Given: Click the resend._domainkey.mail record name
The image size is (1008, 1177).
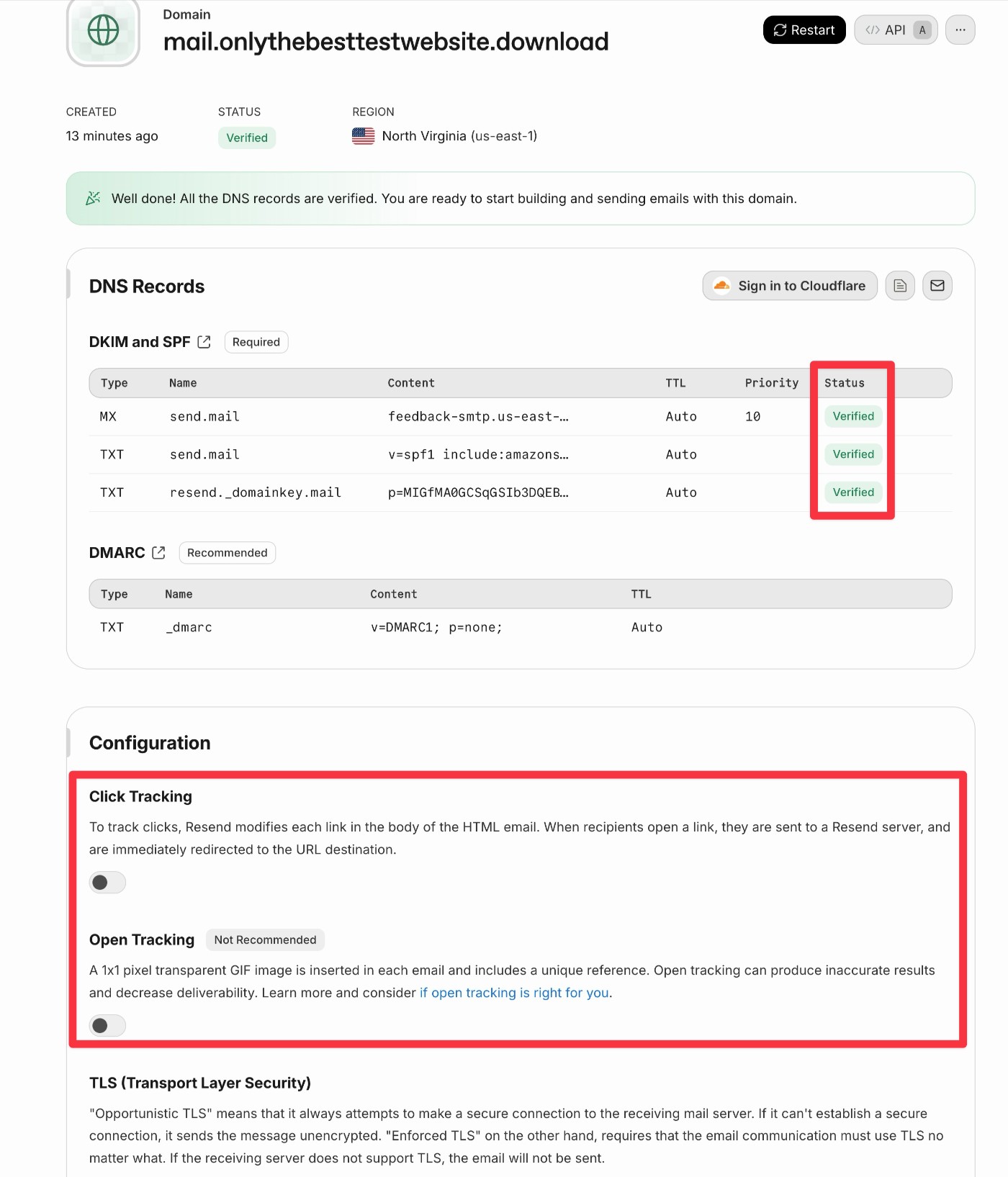Looking at the screenshot, I should [255, 492].
